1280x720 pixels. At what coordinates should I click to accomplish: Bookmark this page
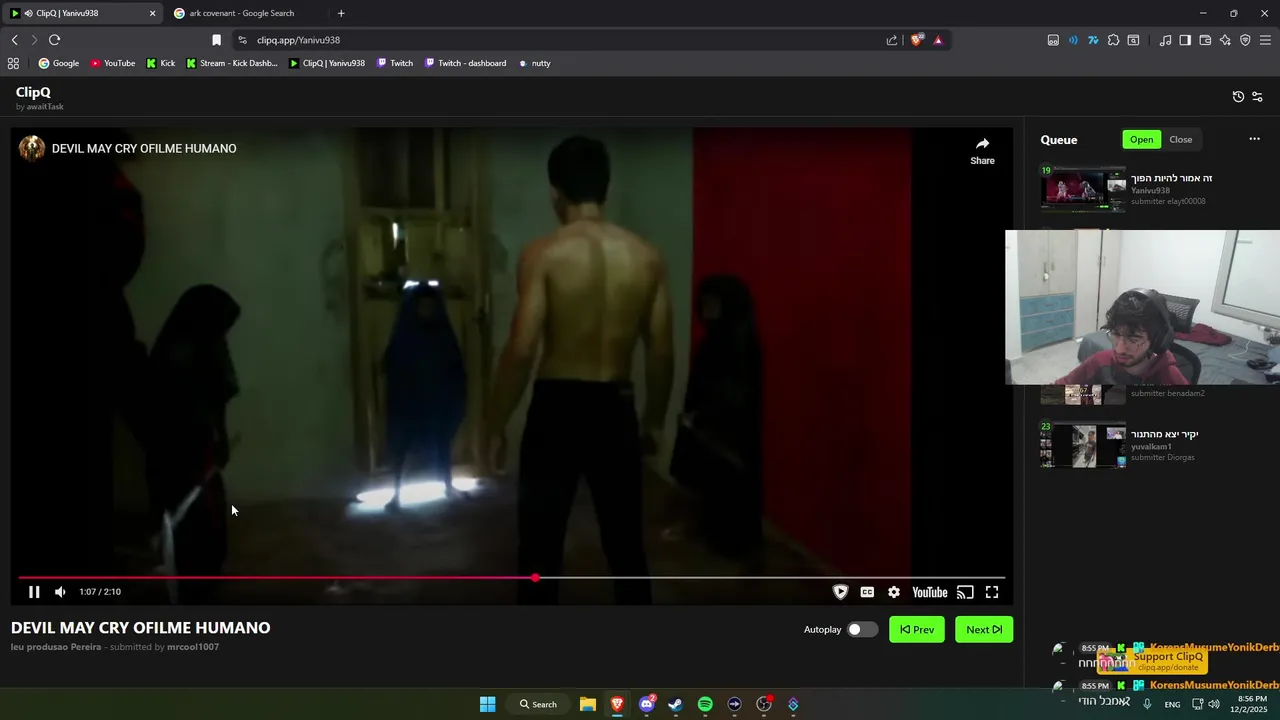coord(216,40)
